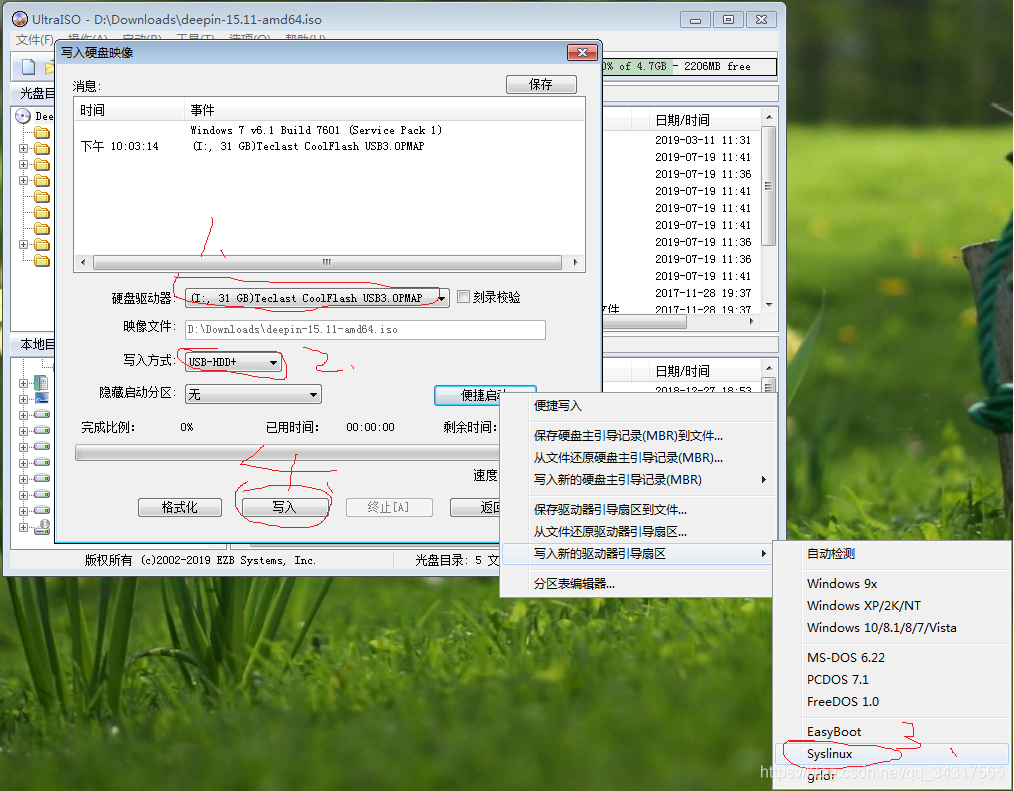
Task: Expand the My Computer node in local tree
Action: [24, 383]
